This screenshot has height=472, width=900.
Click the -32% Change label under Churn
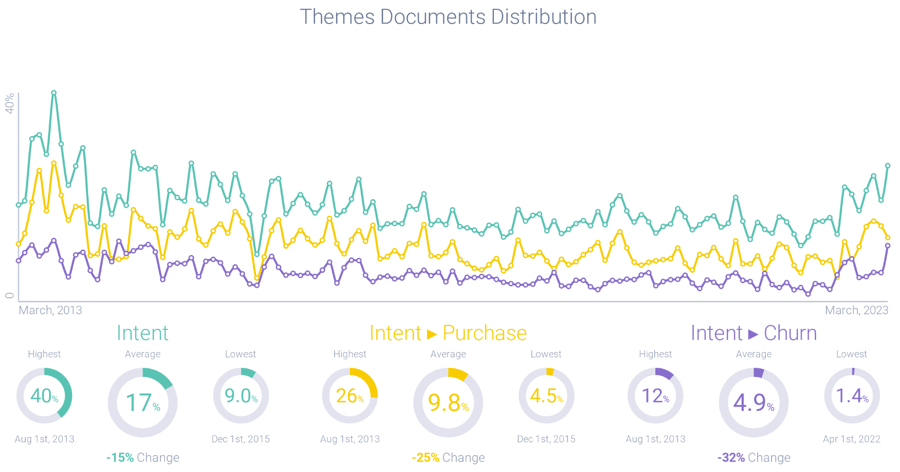753,458
